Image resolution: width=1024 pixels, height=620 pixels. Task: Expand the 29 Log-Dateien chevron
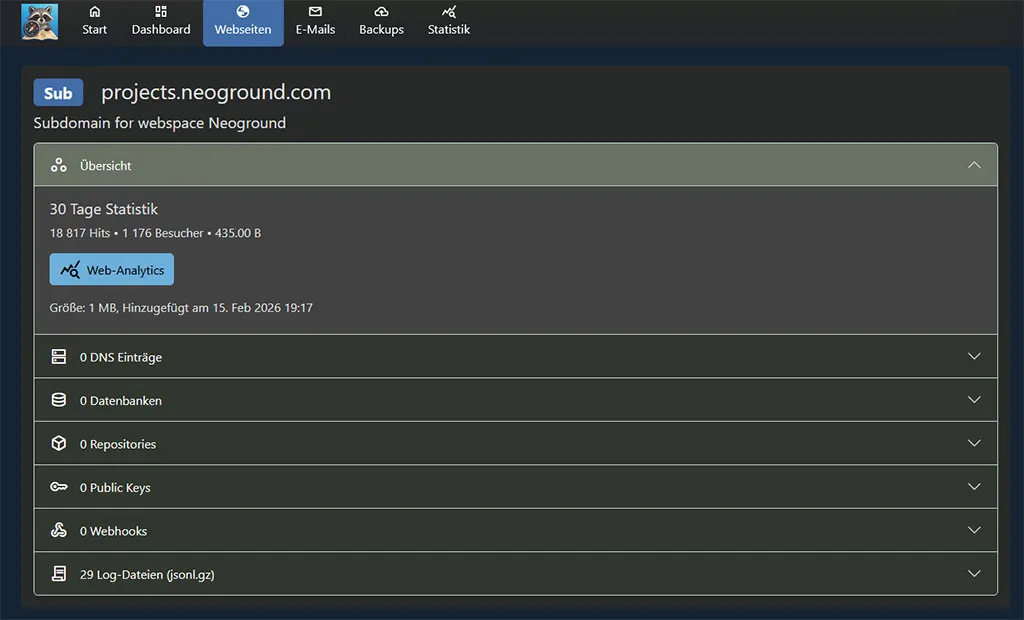(974, 574)
